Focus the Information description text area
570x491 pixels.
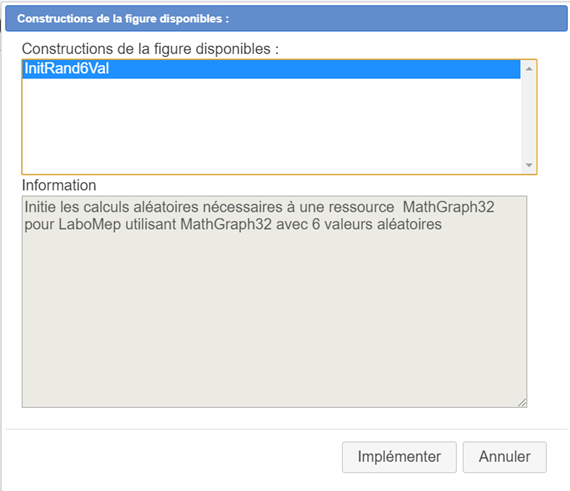[x=274, y=302]
